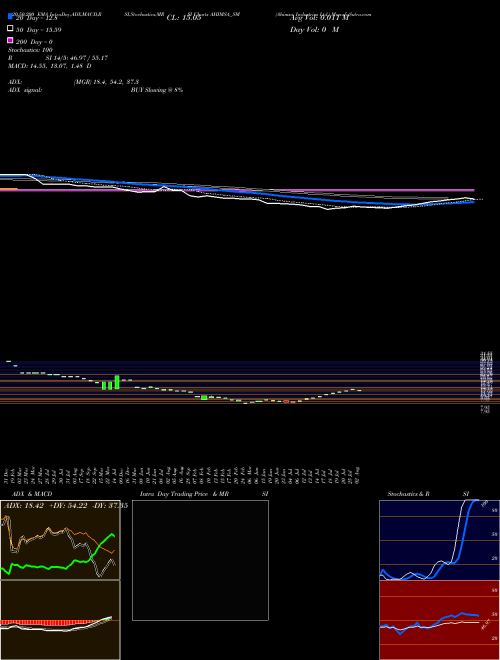The height and width of the screenshot is (660, 500).
Task: Click the '-DY: 37.35' value in ADX panel
Action: tap(108, 506)
